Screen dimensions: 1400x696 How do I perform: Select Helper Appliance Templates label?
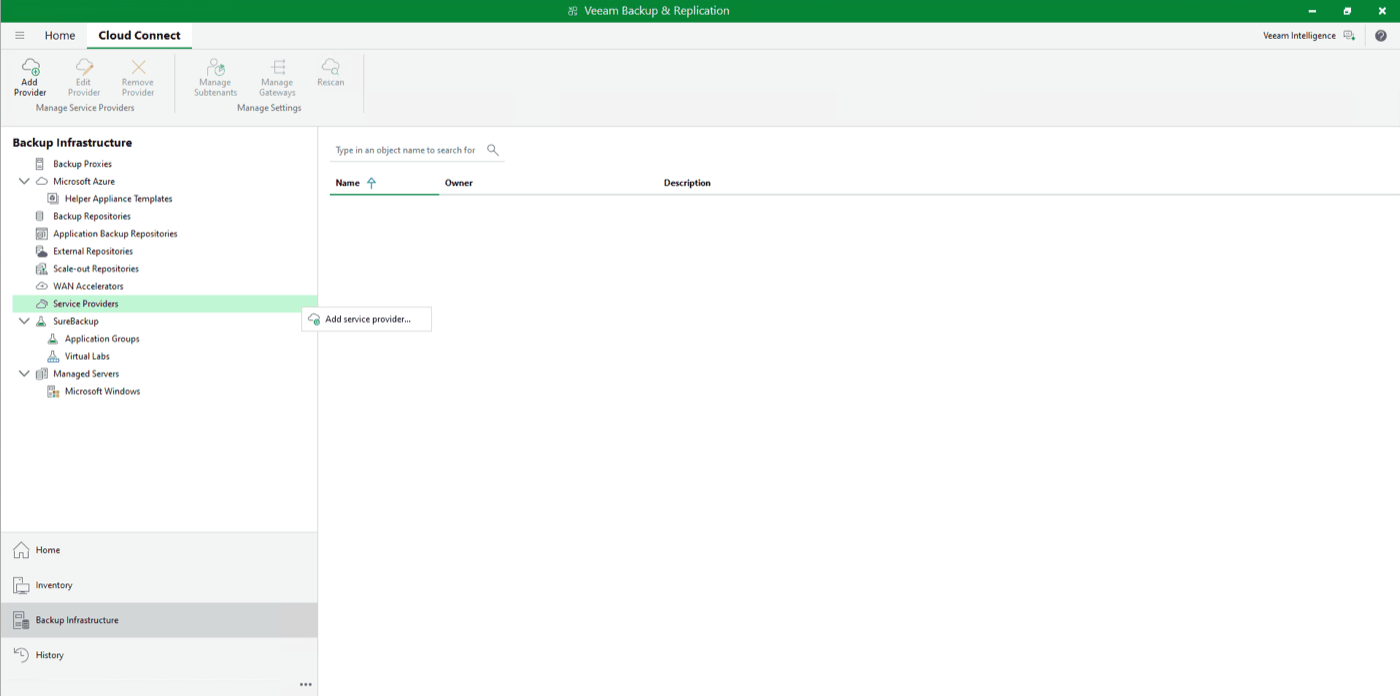119,199
